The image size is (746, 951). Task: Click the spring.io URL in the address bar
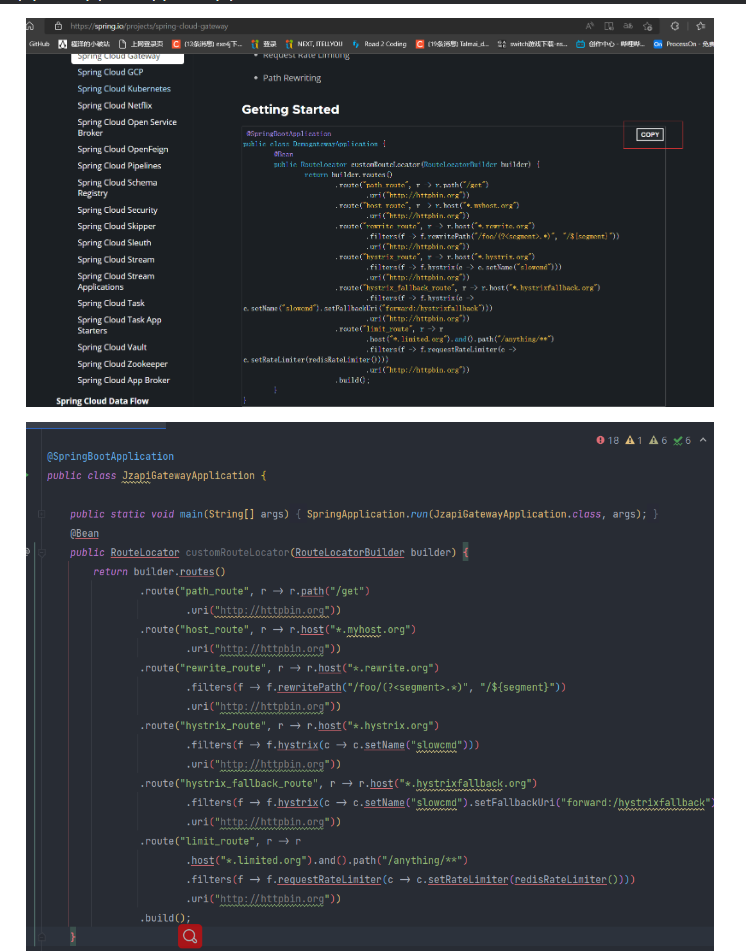[149, 26]
